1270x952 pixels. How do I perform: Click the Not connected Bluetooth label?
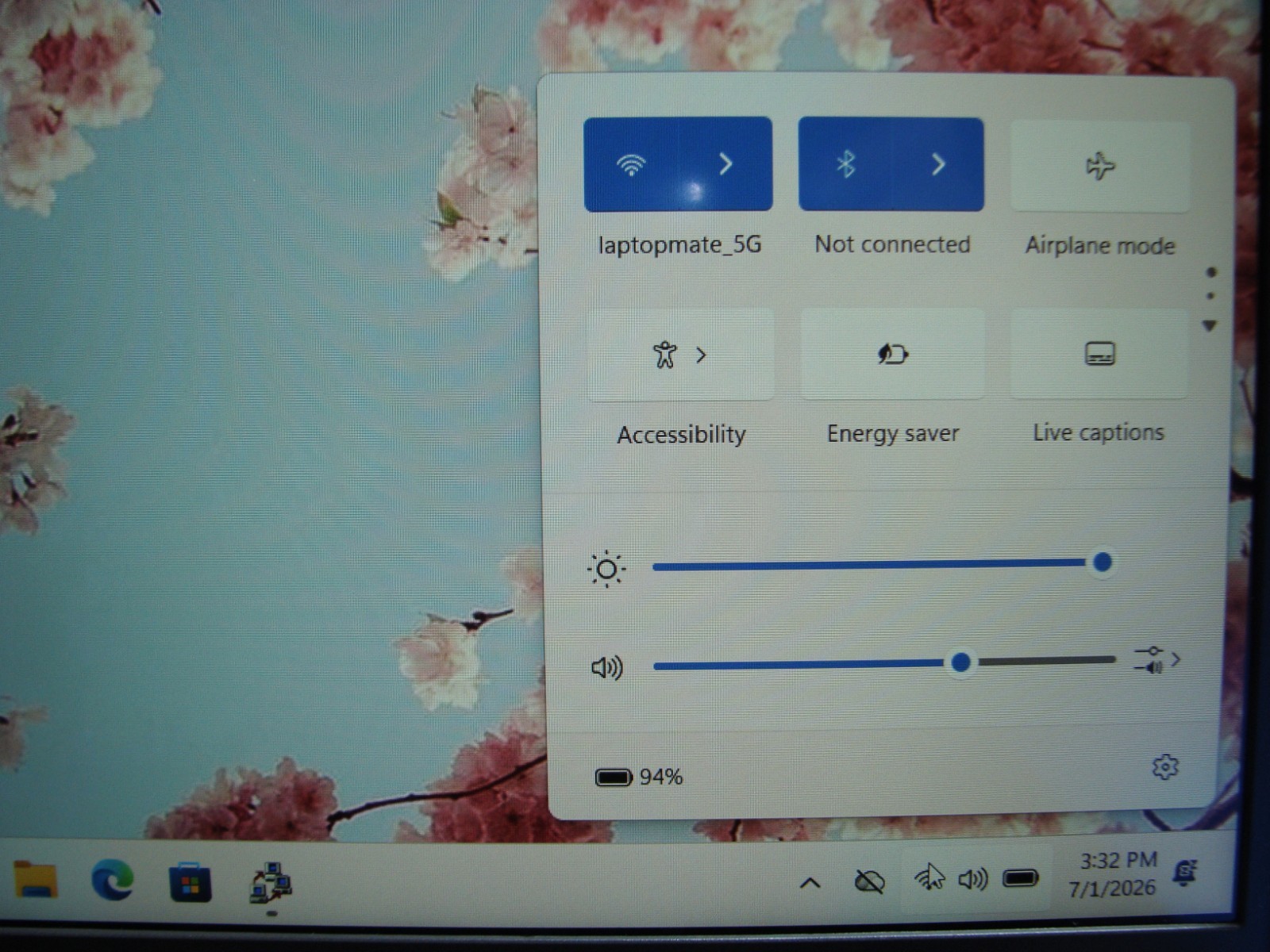pyautogui.click(x=893, y=244)
